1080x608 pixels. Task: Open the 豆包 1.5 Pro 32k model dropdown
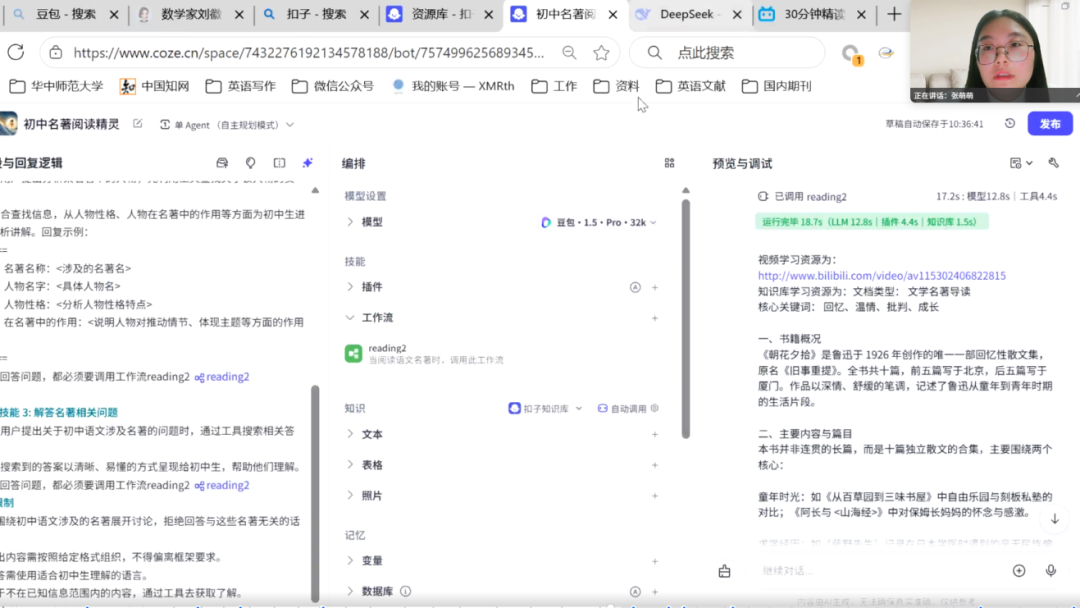tap(599, 222)
